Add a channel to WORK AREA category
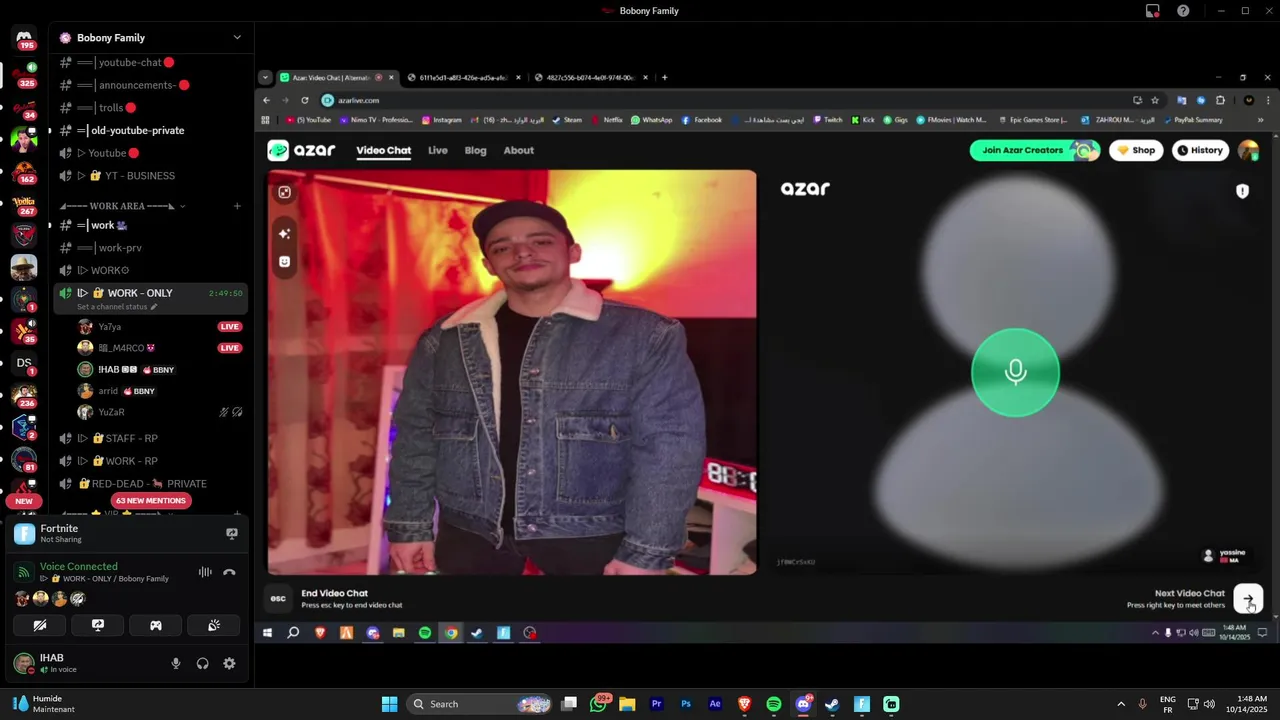The image size is (1280, 720). pyautogui.click(x=237, y=206)
